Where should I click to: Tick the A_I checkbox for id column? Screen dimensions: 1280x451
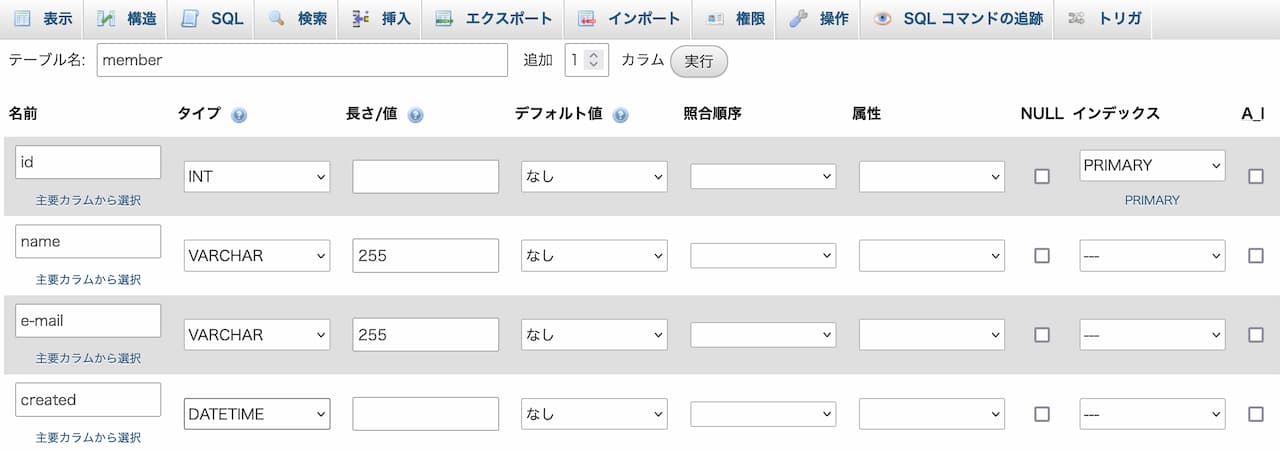[1256, 176]
